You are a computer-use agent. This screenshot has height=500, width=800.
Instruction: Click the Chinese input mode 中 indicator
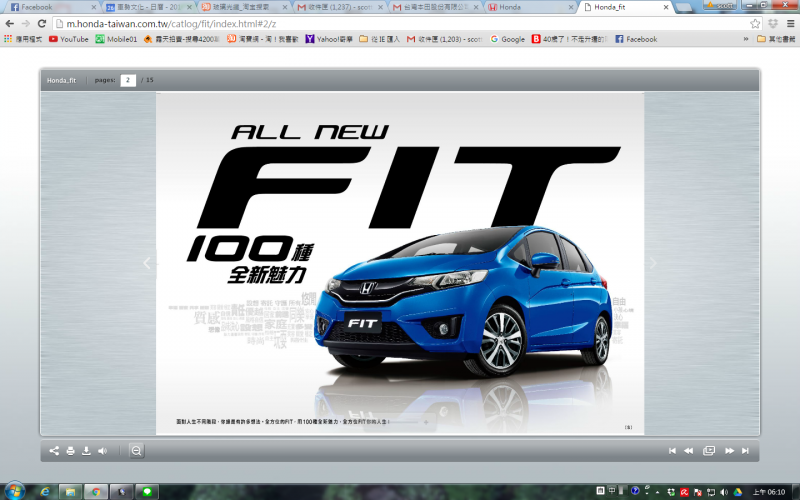pos(612,491)
